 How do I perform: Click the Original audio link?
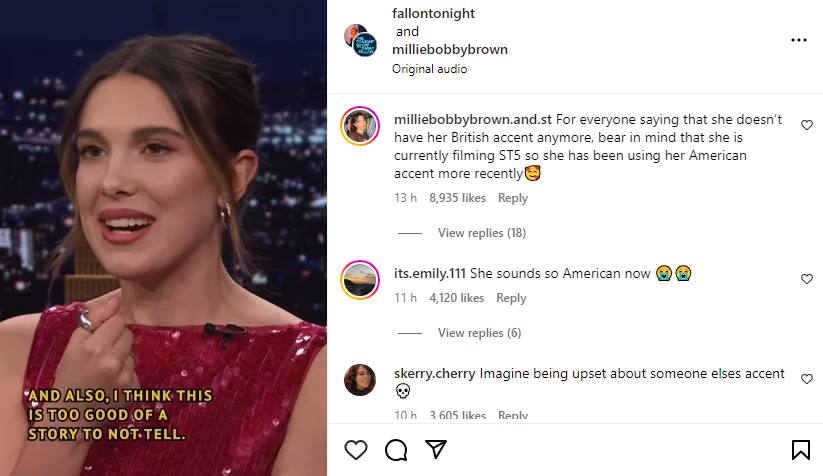[430, 69]
